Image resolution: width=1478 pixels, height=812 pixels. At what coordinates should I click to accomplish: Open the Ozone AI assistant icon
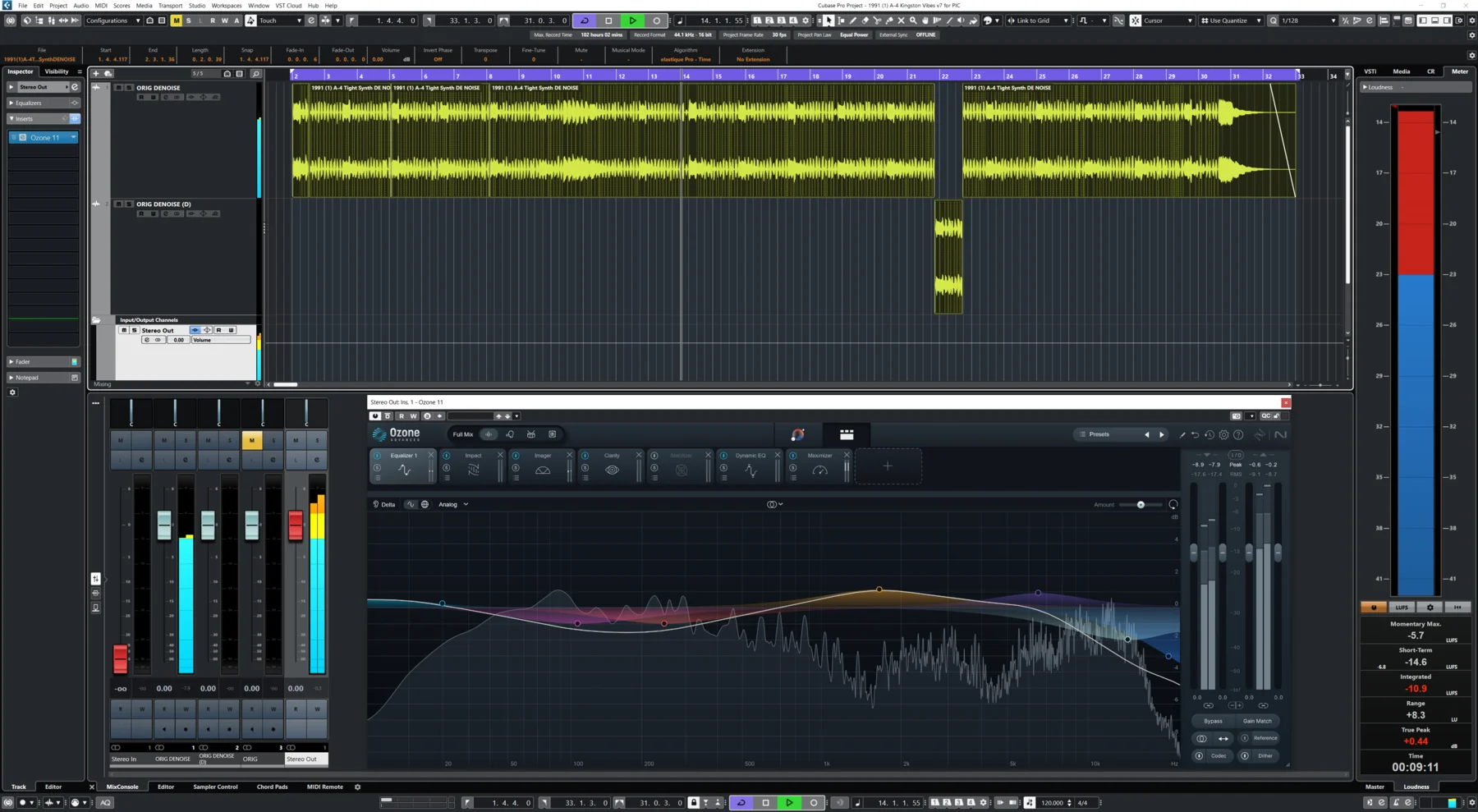tap(797, 434)
